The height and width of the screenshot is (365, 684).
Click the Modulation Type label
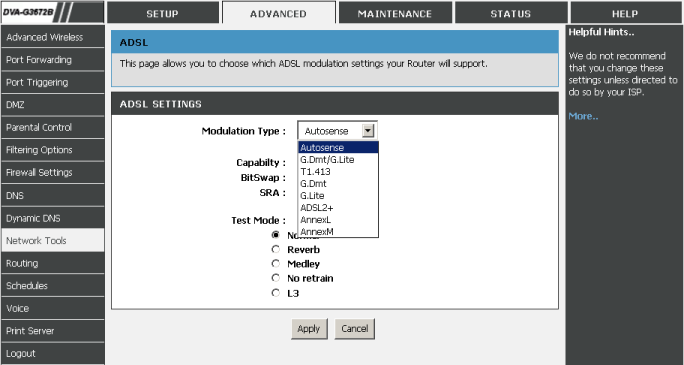(x=243, y=131)
